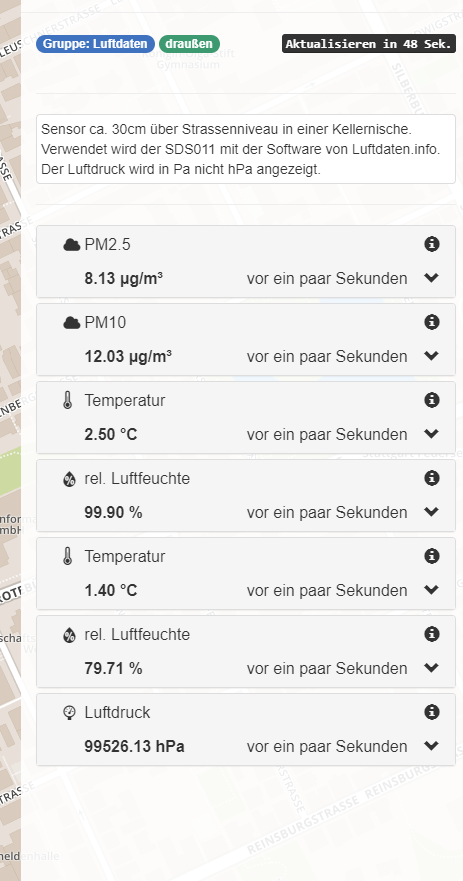
Task: Expand the PM10 card chevron
Action: point(432,356)
